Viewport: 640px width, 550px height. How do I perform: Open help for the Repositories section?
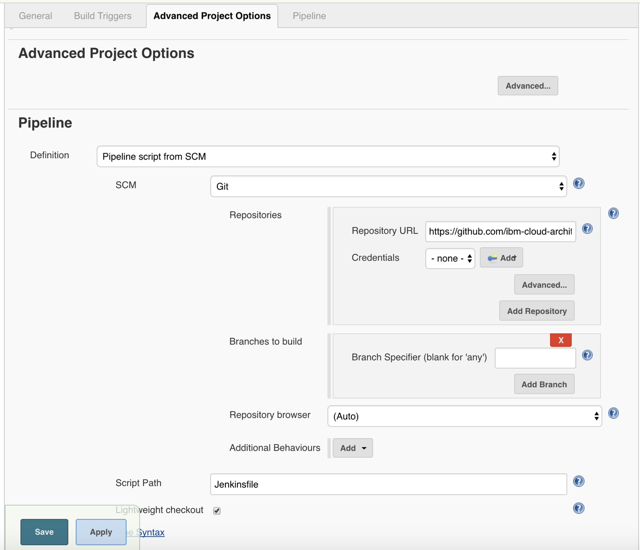(x=613, y=213)
